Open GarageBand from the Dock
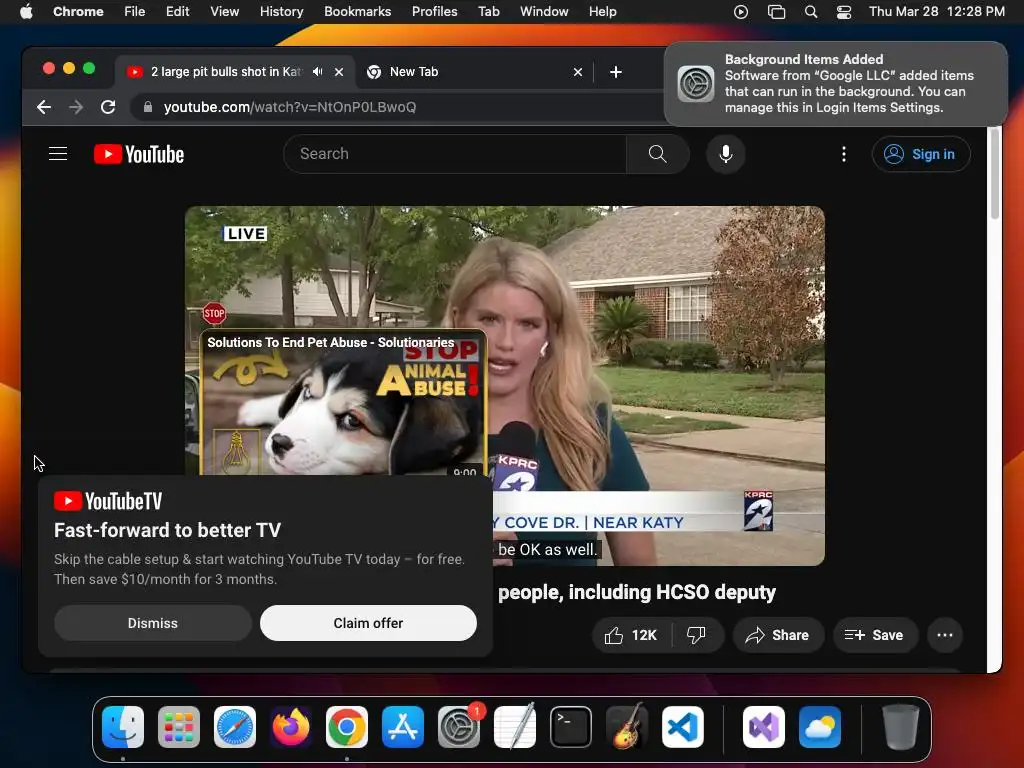This screenshot has width=1024, height=768. (x=627, y=727)
